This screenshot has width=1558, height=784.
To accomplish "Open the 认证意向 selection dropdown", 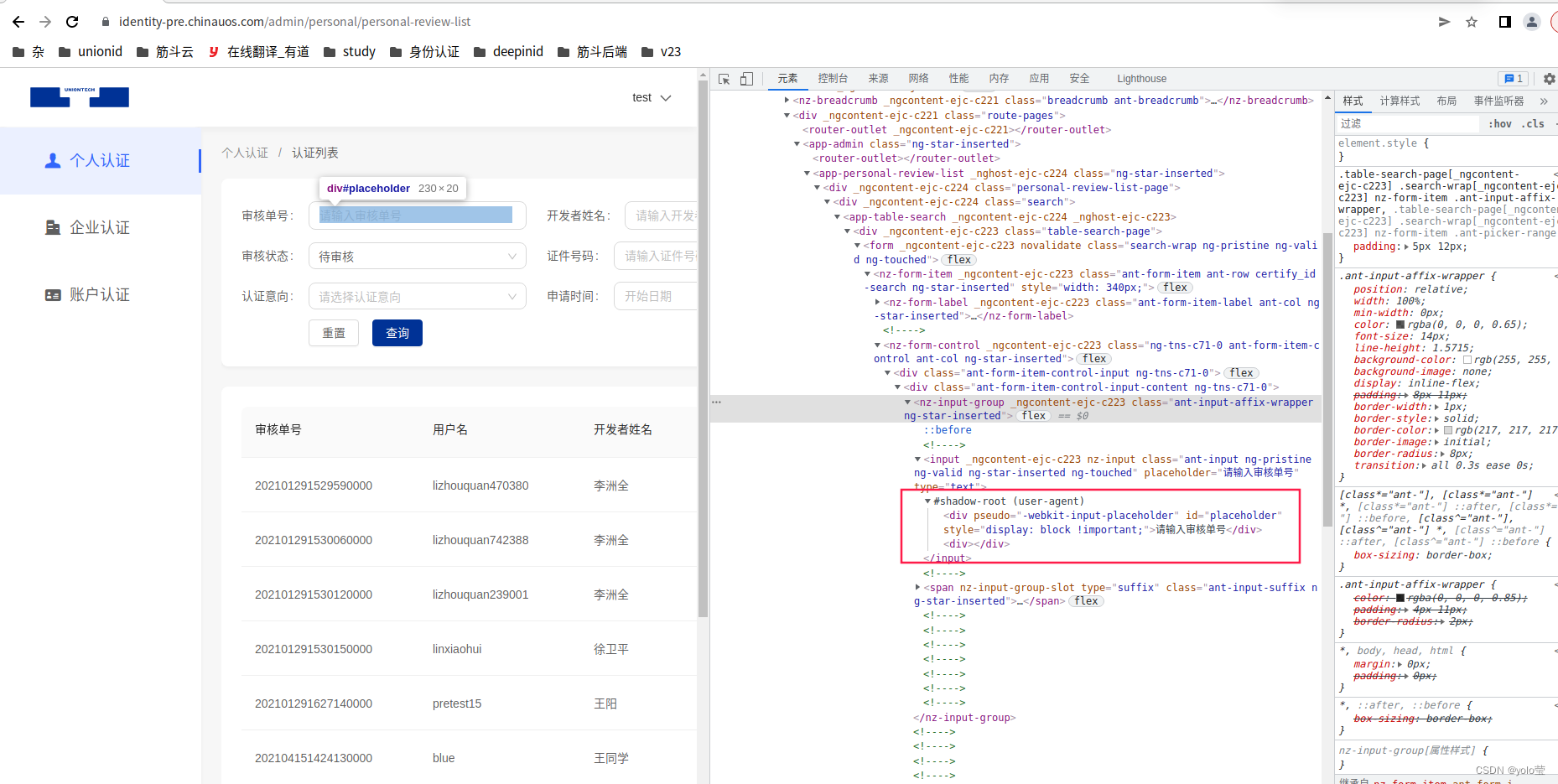I will click(x=417, y=296).
